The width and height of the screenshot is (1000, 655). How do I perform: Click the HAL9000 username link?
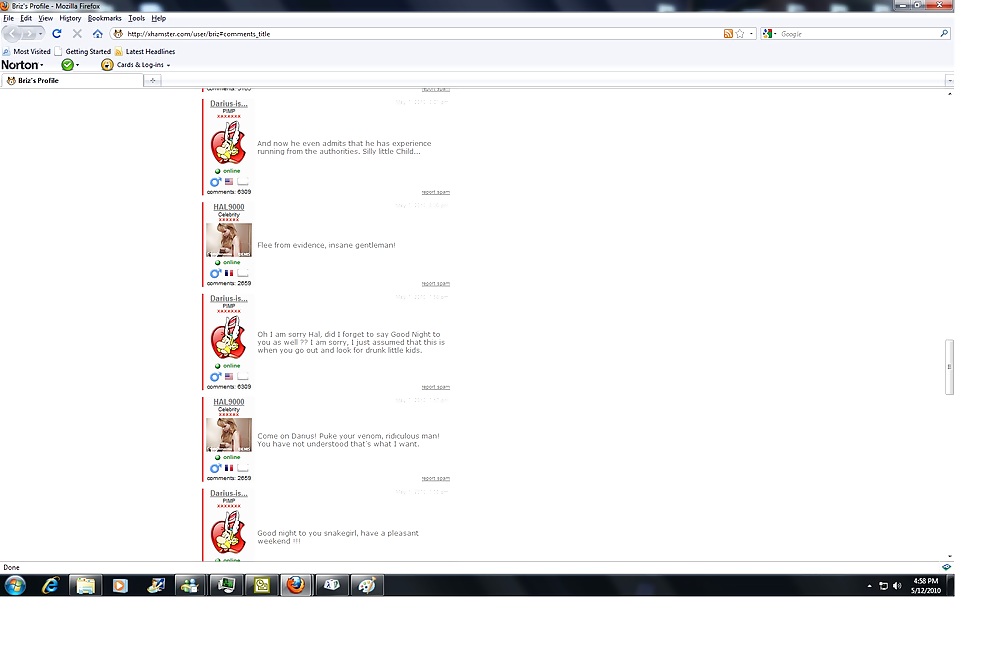[228, 207]
